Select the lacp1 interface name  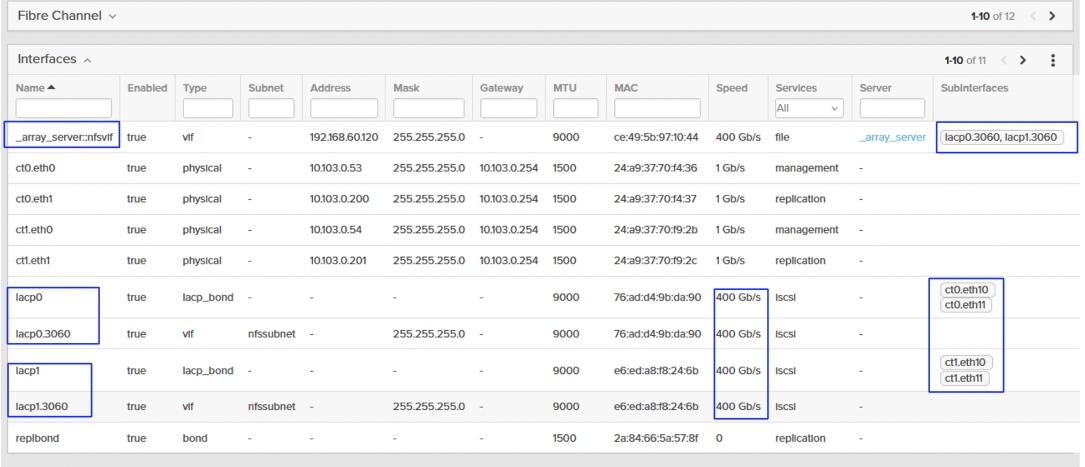pyautogui.click(x=28, y=371)
